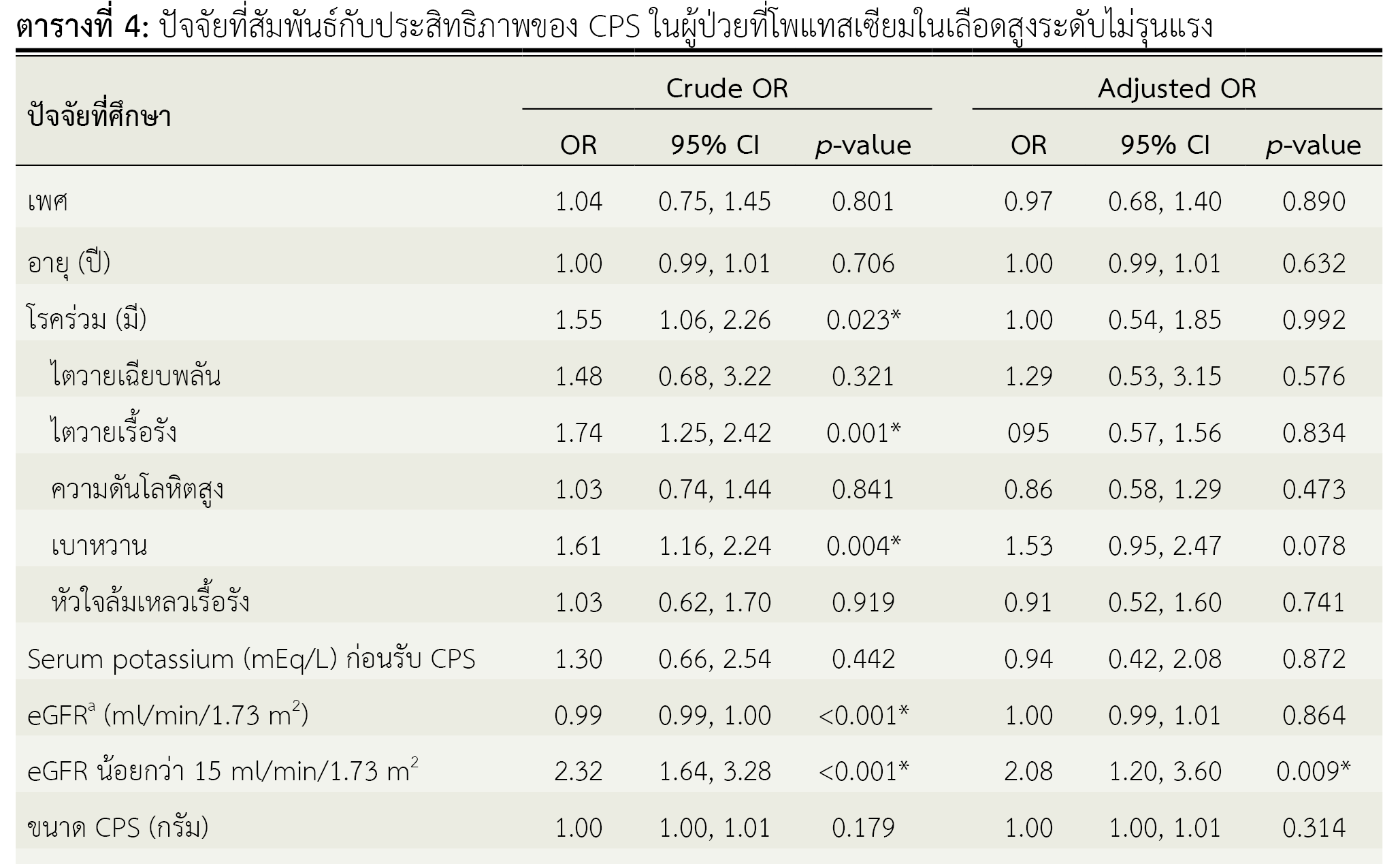Click the crude p-value 0.023* cell
Image resolution: width=1400 pixels, height=864 pixels.
coord(863,319)
